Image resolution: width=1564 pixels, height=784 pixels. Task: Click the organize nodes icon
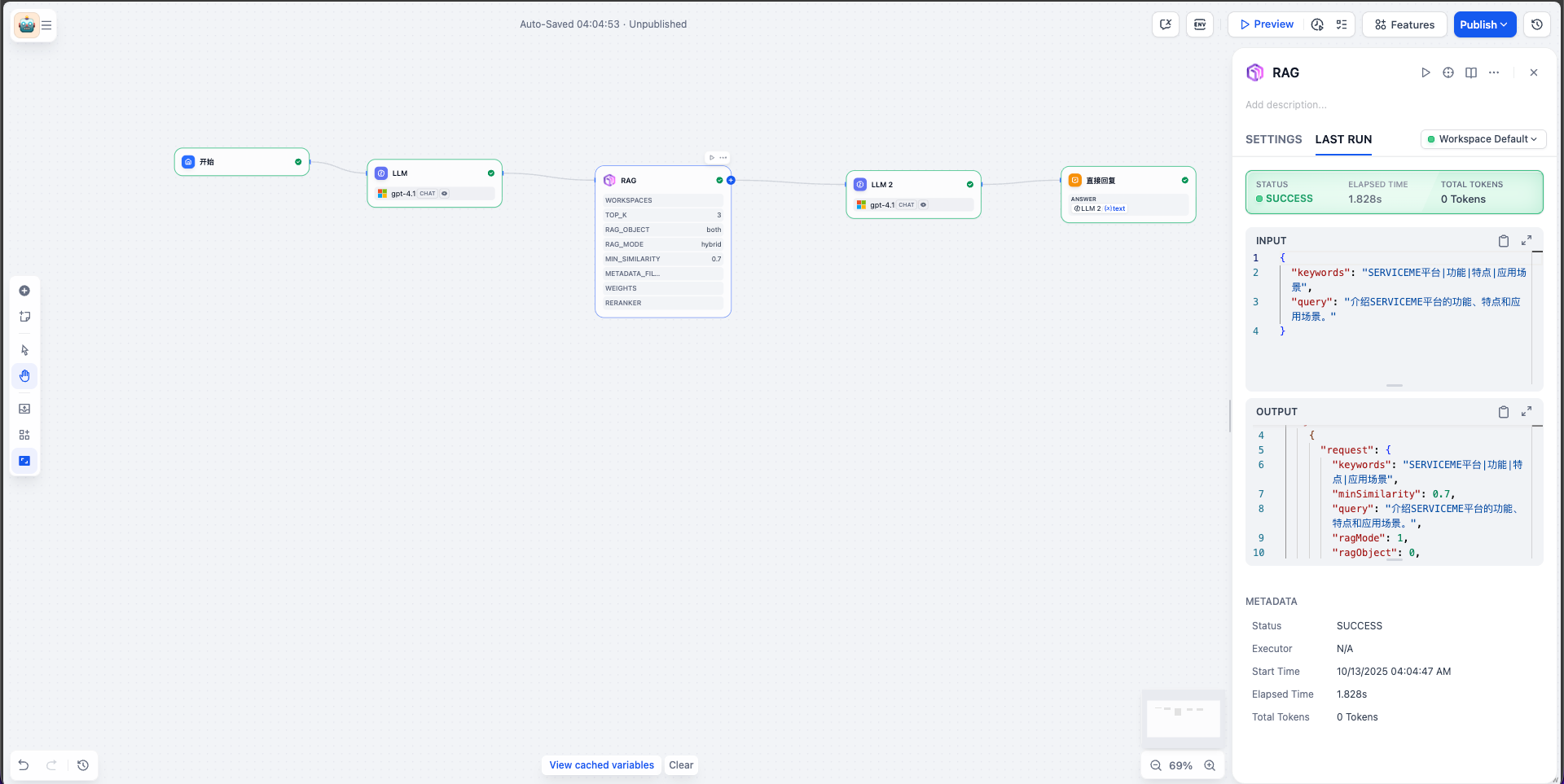(x=24, y=435)
